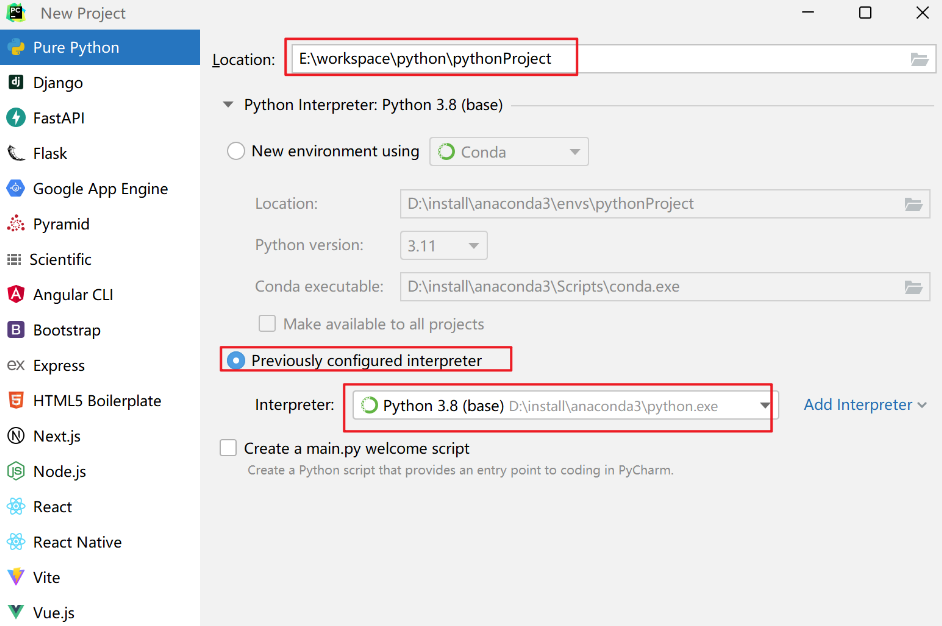The height and width of the screenshot is (626, 942).
Task: Open the Python version 3.11 dropdown
Action: [443, 246]
